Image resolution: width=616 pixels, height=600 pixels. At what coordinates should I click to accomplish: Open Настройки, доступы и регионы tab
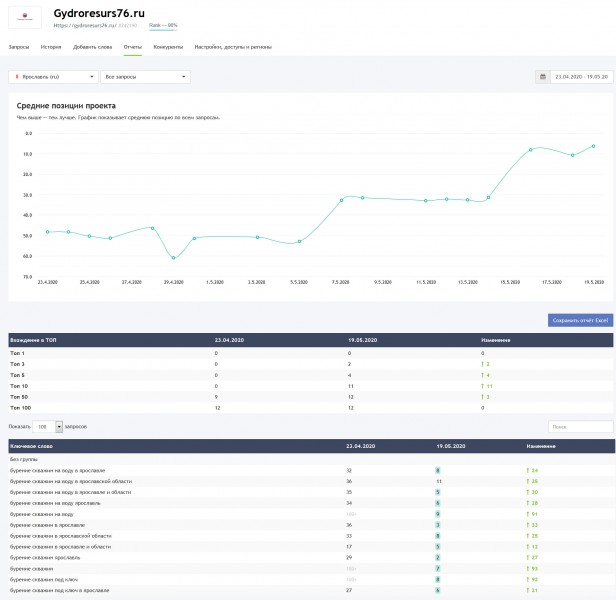point(233,47)
